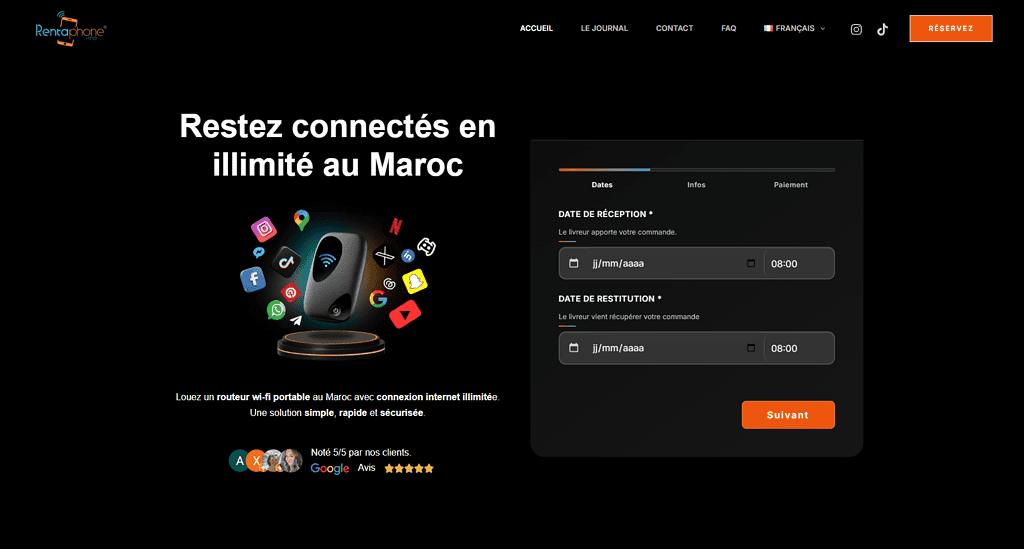Open the Instagram icon in header
Screen dimensions: 1024x549
[856, 29]
